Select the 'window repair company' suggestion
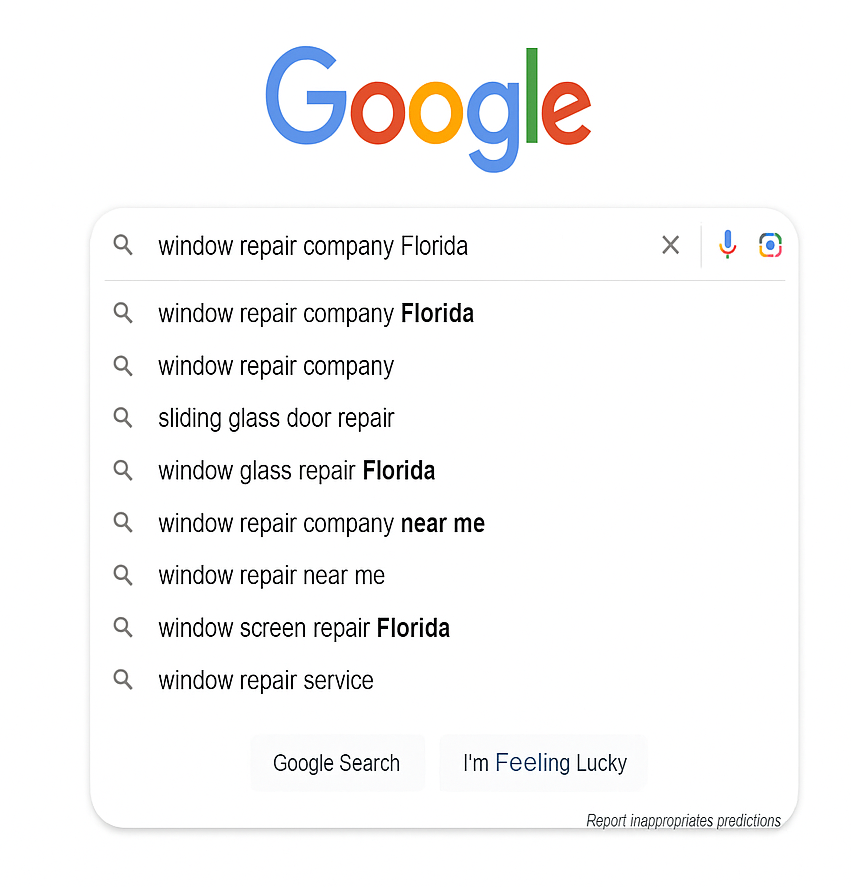851x887 pixels. pos(276,366)
